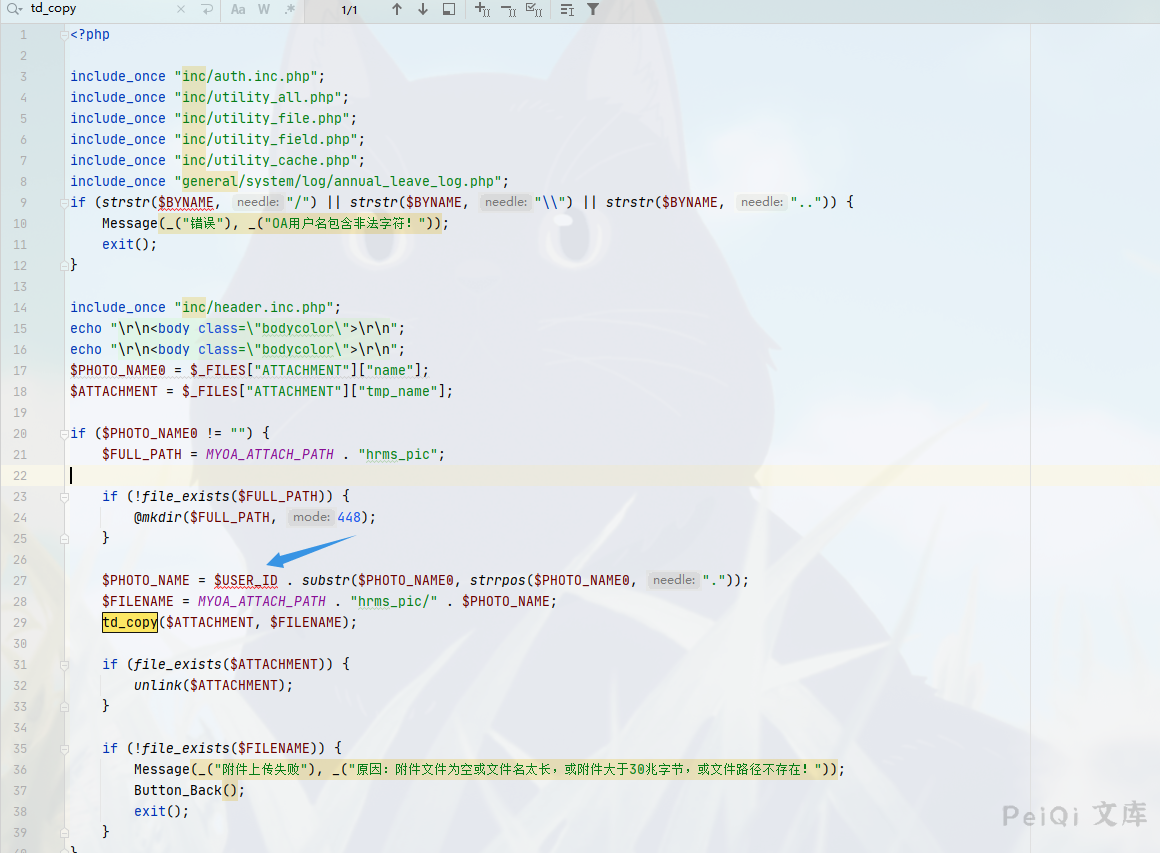This screenshot has height=853, width=1160.
Task: Collapse the if block on line 9
Action: [62, 202]
